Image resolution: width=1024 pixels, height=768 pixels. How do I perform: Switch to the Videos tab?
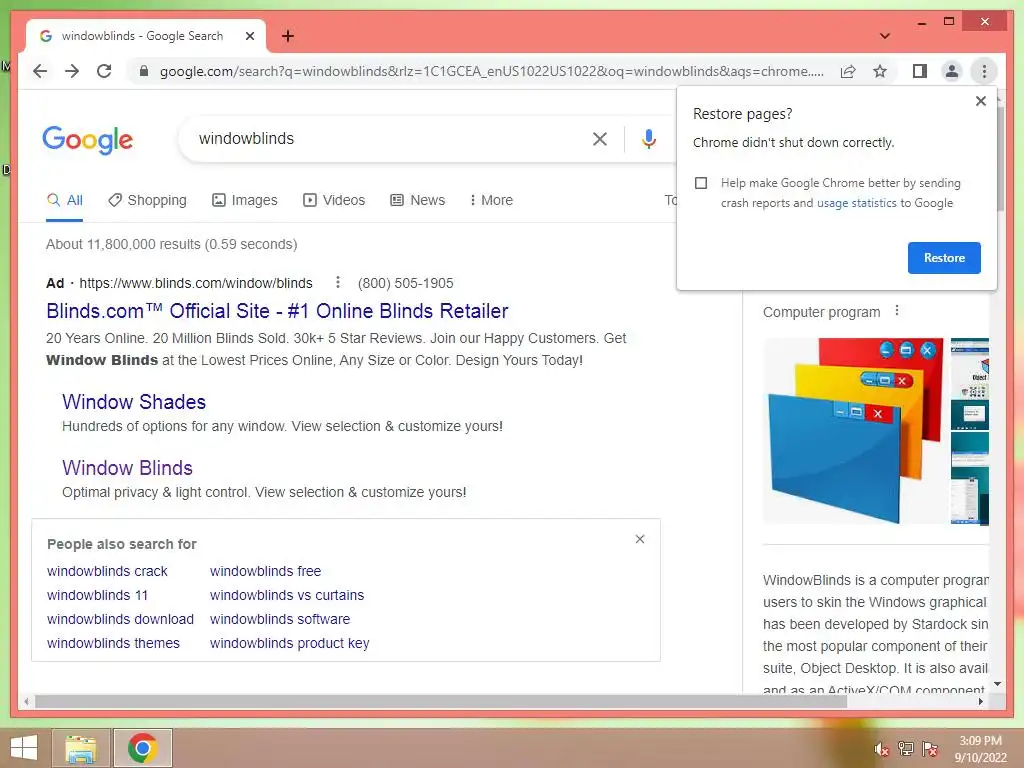[334, 200]
